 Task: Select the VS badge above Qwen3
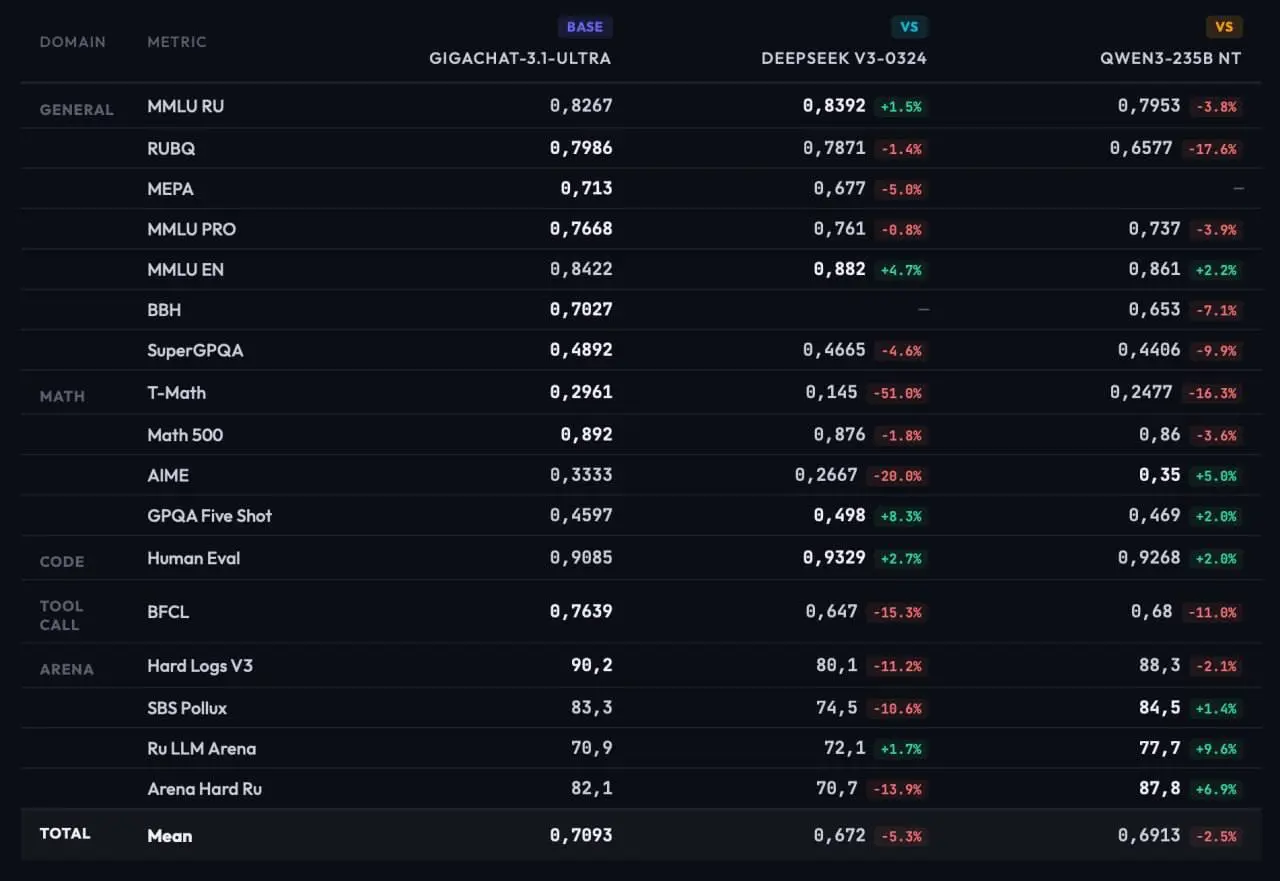pyautogui.click(x=1224, y=27)
